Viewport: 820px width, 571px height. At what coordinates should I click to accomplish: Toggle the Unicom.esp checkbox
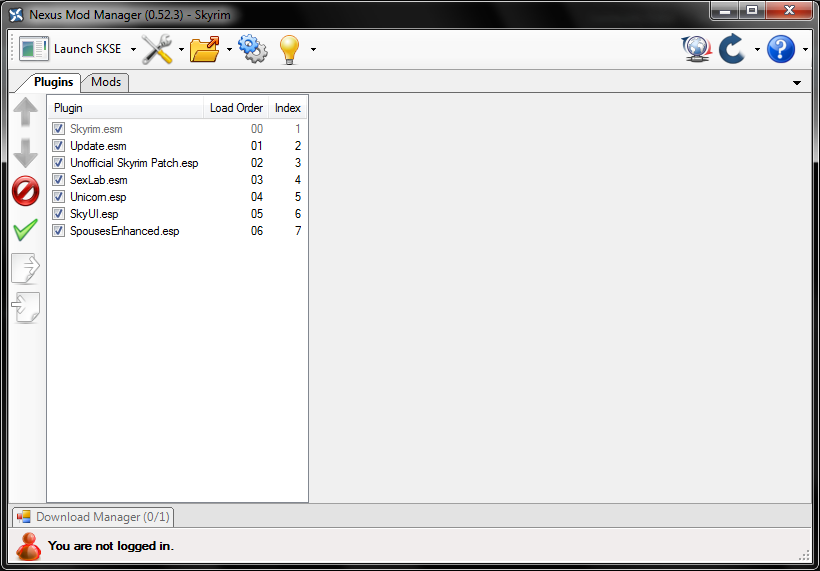[58, 197]
